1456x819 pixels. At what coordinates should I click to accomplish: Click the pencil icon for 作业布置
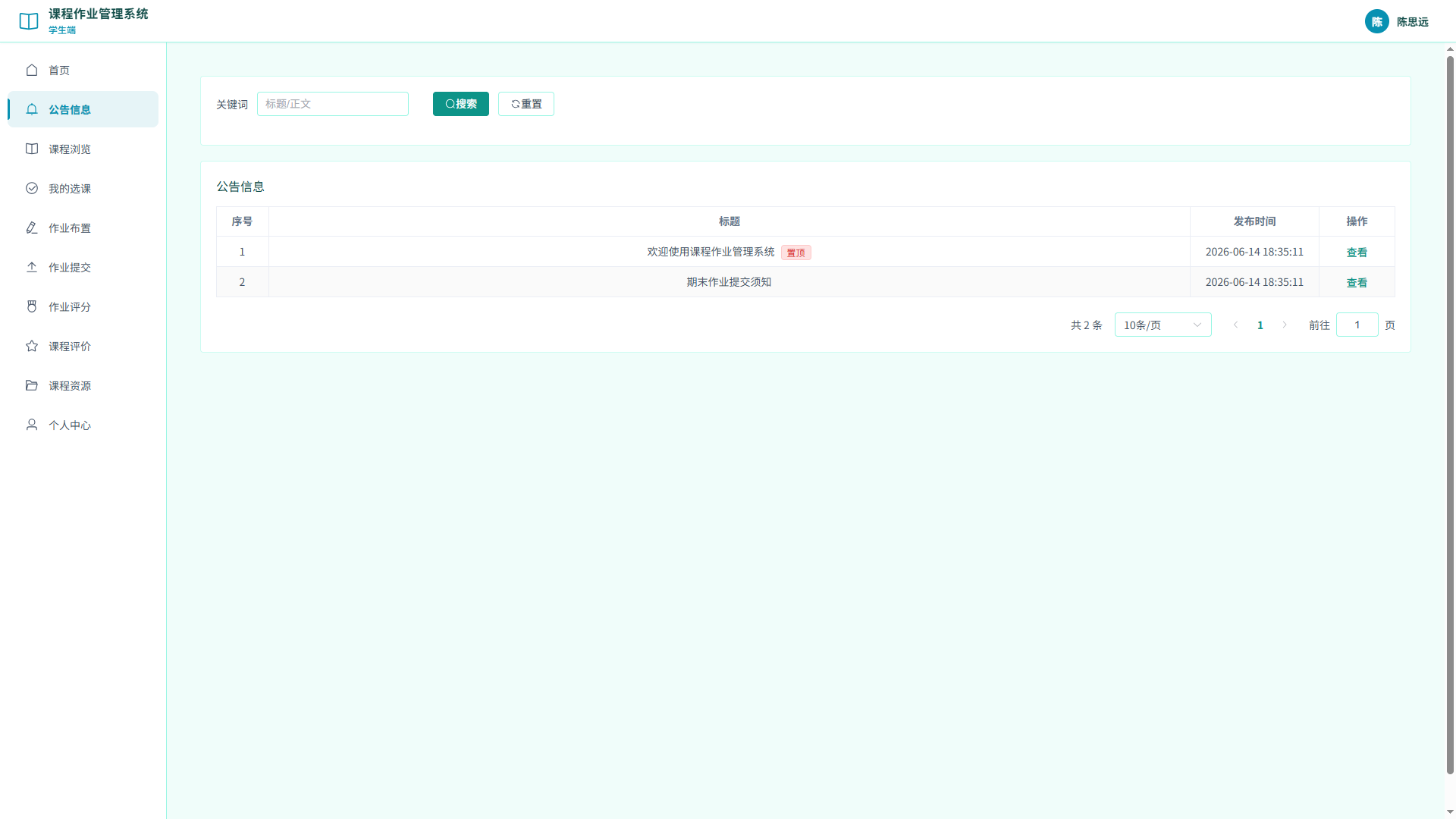point(32,227)
